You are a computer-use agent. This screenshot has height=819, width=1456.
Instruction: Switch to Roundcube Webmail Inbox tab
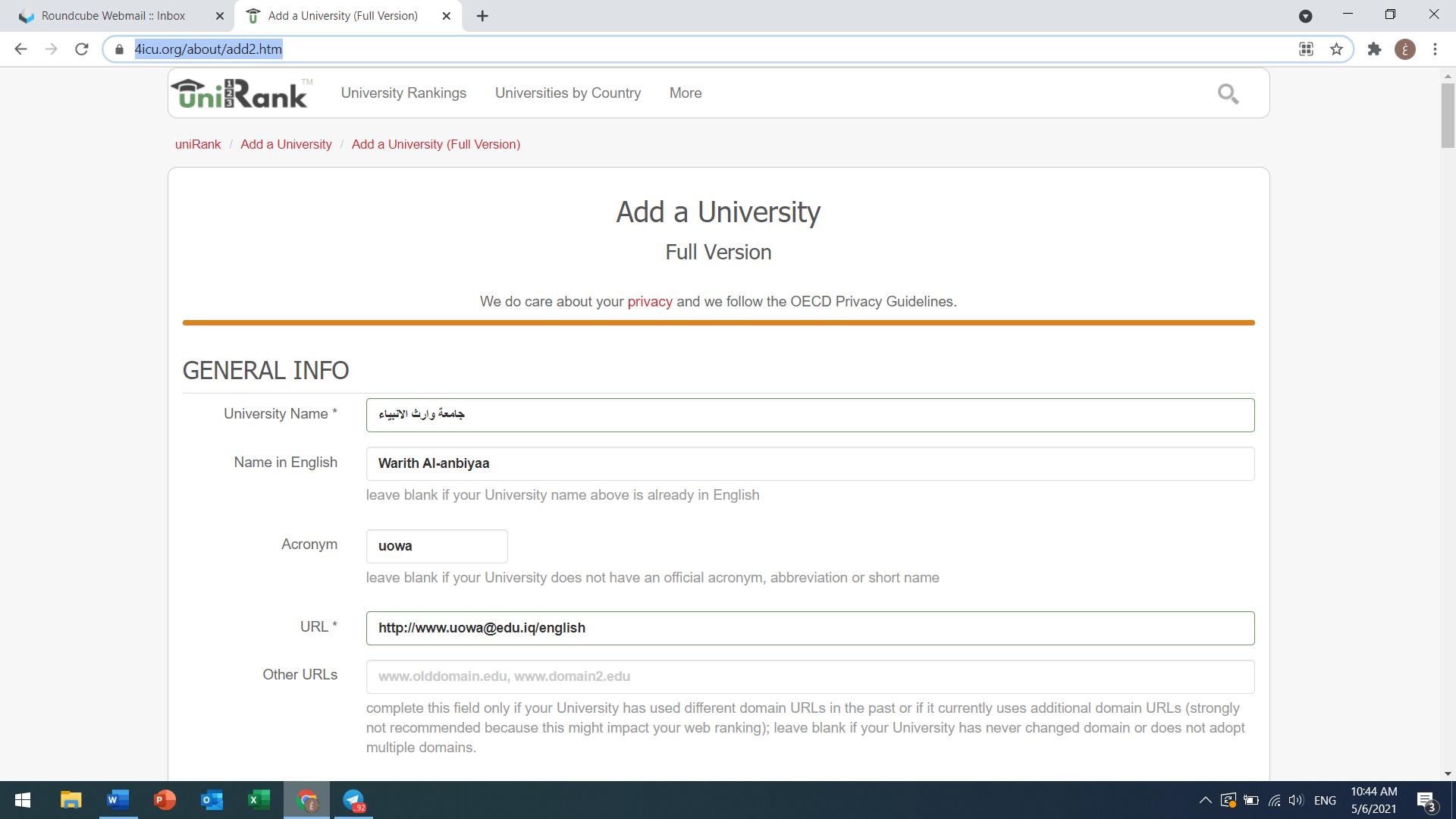click(x=114, y=15)
